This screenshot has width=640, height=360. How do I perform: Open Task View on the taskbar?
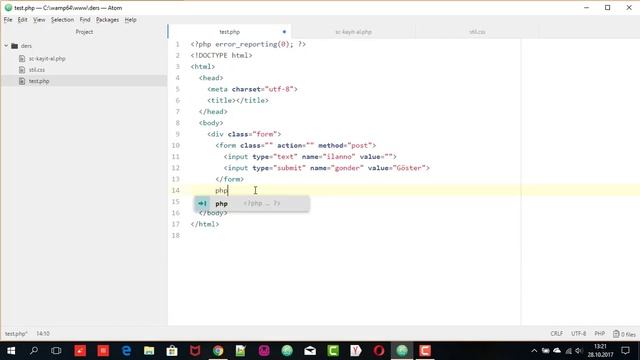[56, 351]
